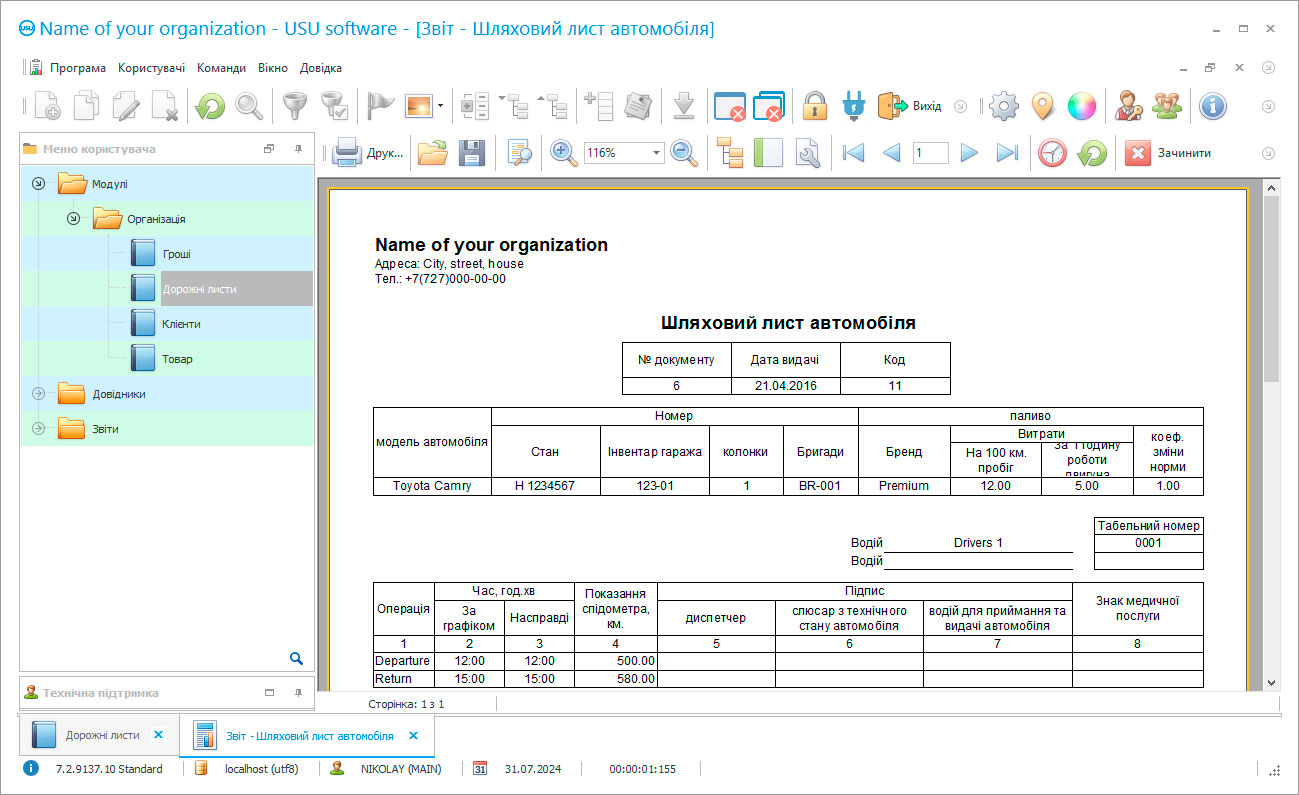Save the report with the floppy disk icon

click(472, 153)
